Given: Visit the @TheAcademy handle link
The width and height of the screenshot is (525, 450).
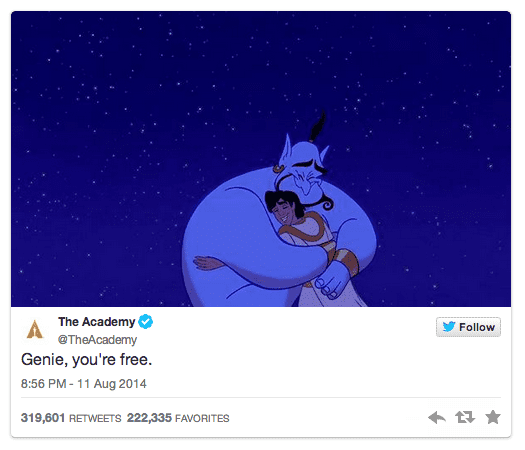Looking at the screenshot, I should pyautogui.click(x=97, y=340).
